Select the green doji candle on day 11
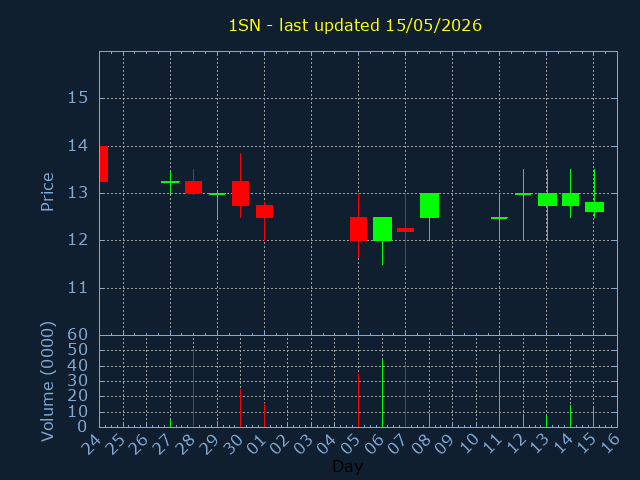The height and width of the screenshot is (480, 640). (x=500, y=218)
